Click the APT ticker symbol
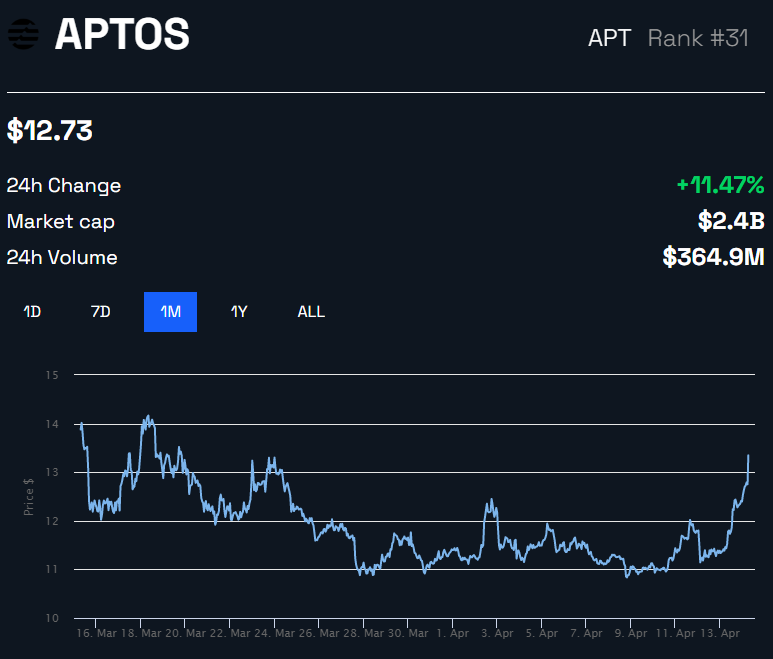 609,38
